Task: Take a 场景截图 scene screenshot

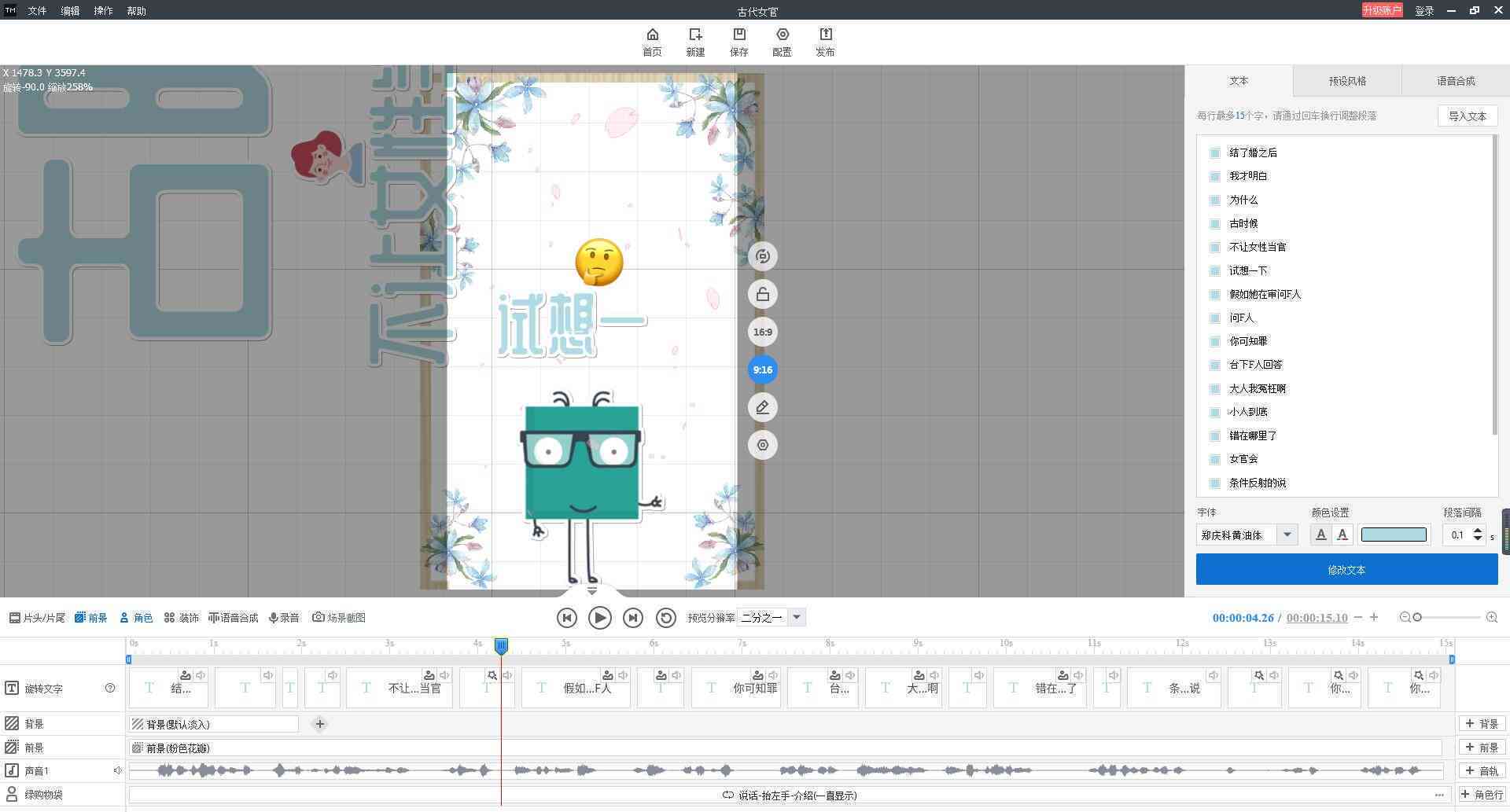Action: coord(339,618)
